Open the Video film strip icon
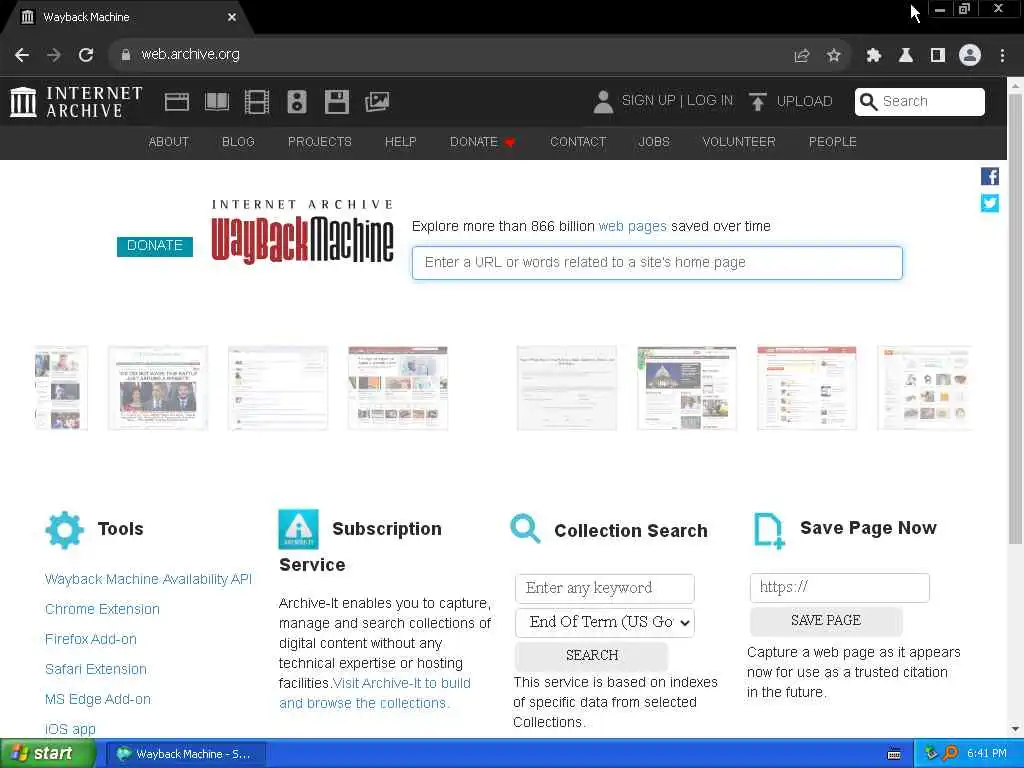 [x=257, y=102]
